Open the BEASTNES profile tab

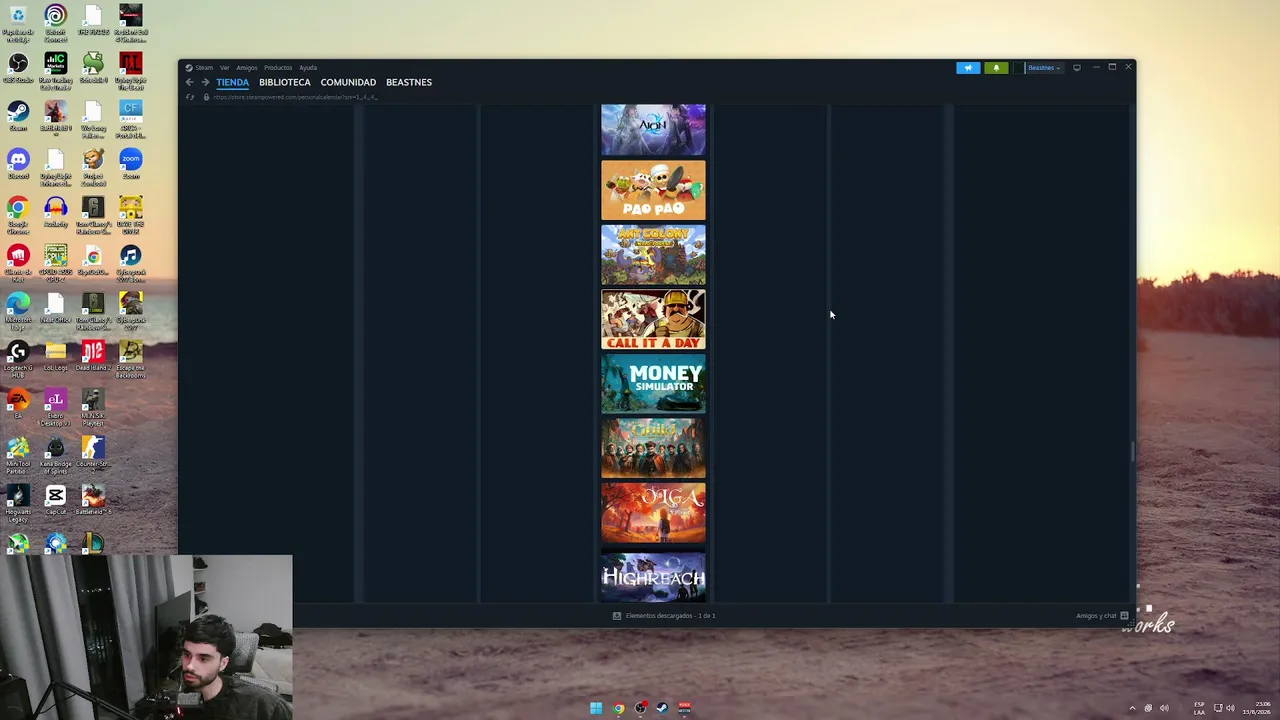click(409, 82)
